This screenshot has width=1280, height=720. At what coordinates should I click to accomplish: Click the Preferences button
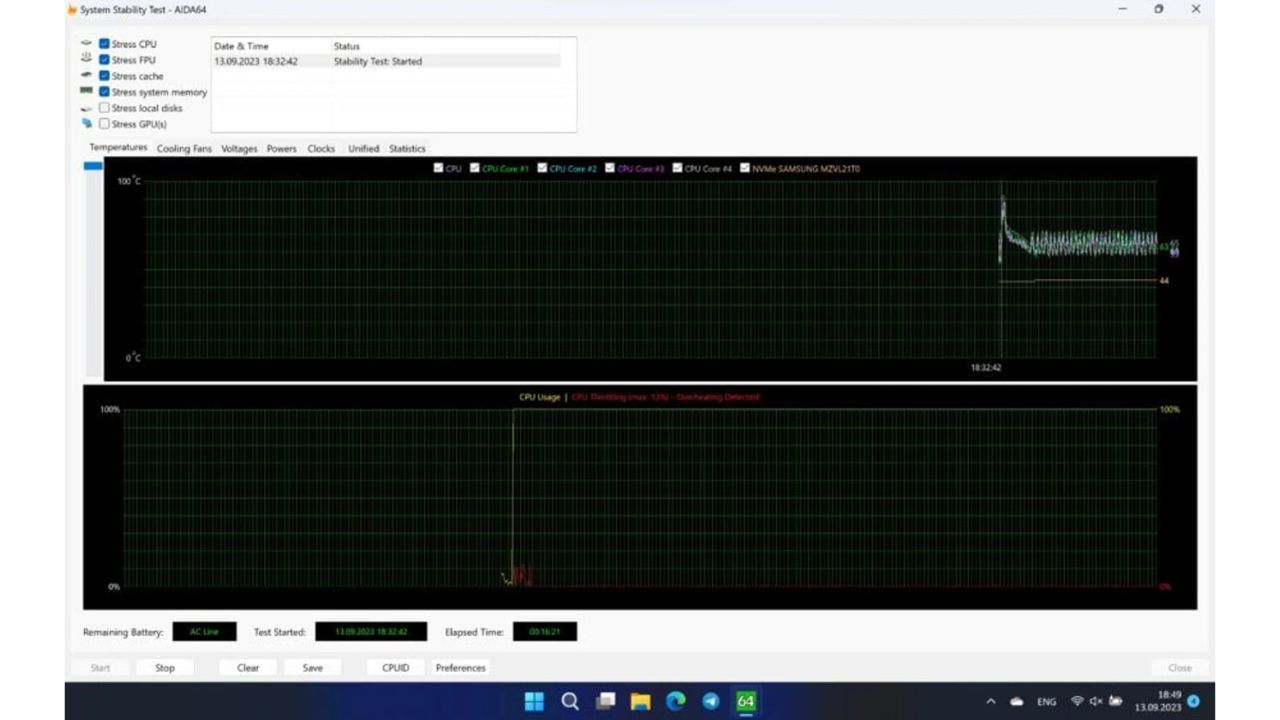point(460,668)
